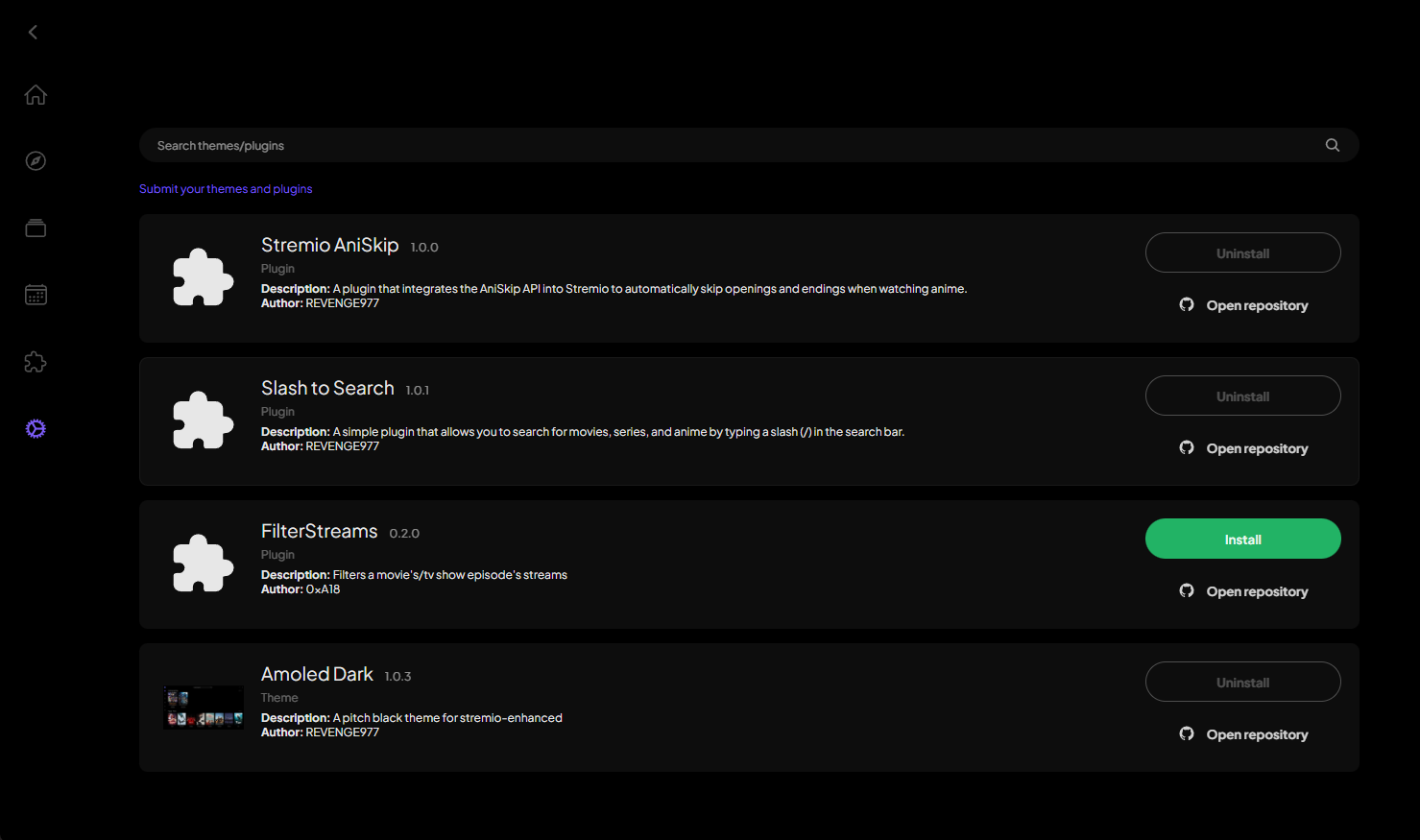Screen dimensions: 1420x840
Task: Click version number 1.0.0
Action: 424,247
